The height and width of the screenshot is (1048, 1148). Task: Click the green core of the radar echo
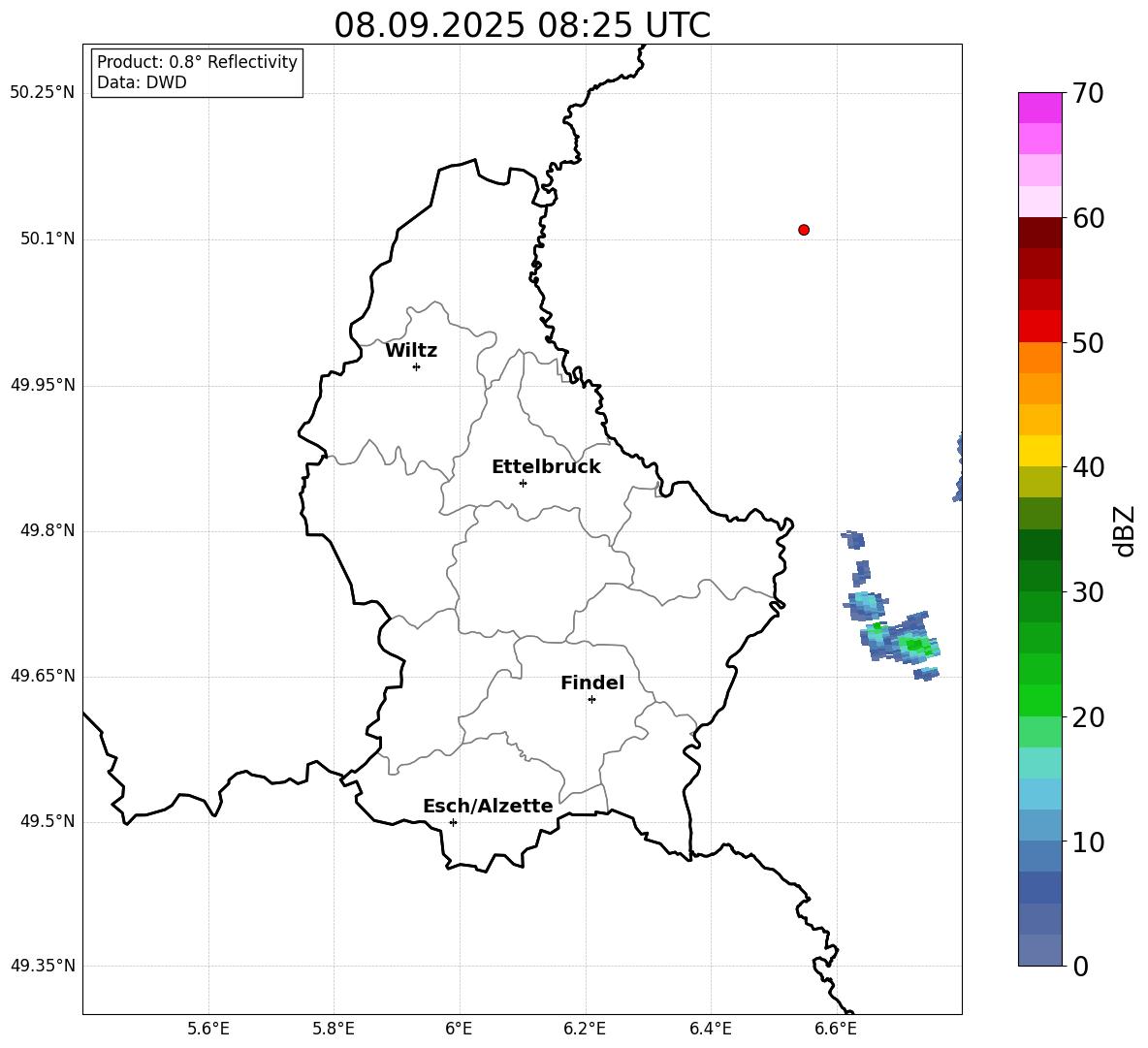click(x=913, y=645)
